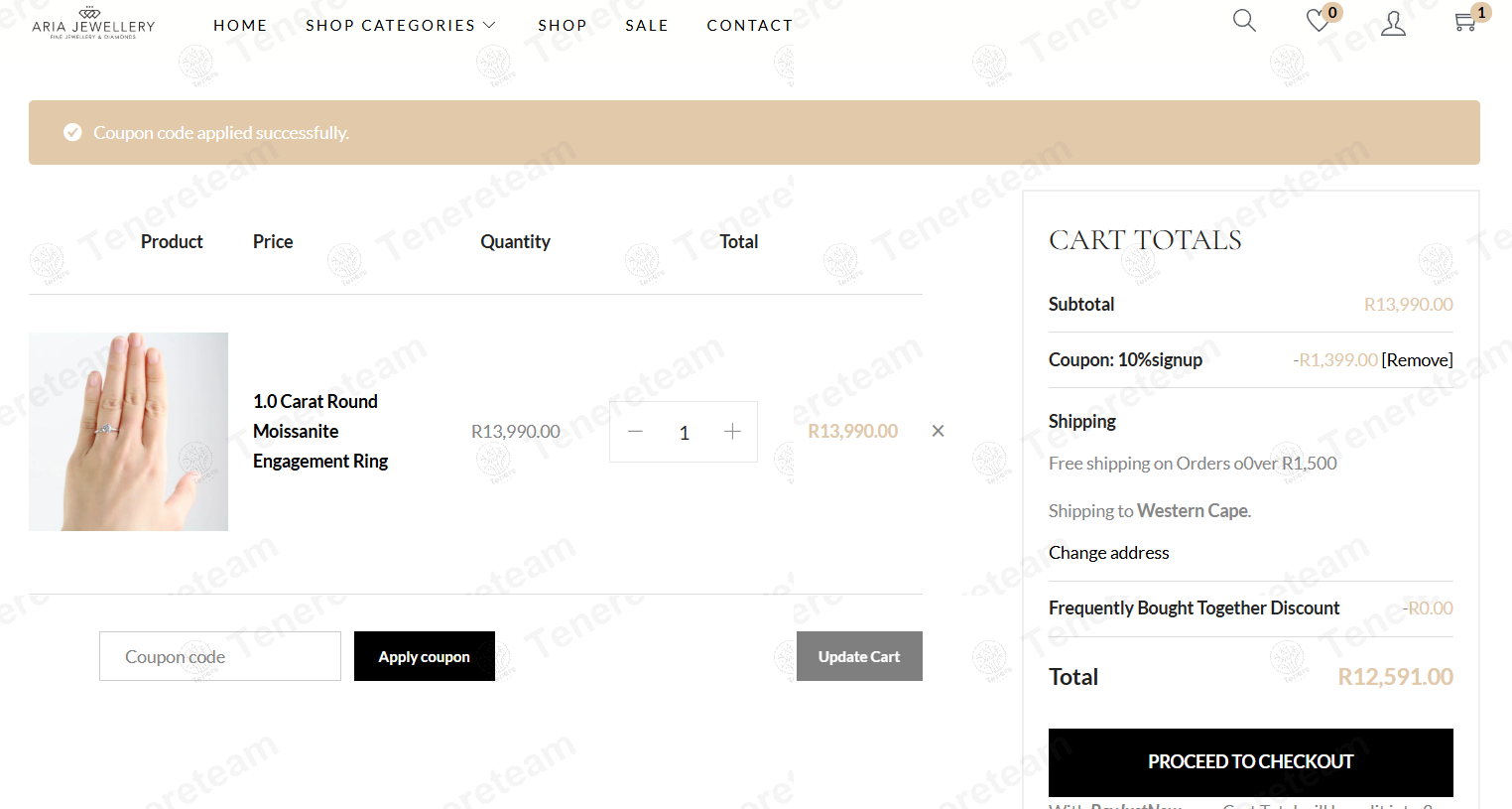Select the R12,591.00 total amount
This screenshot has width=1512, height=809.
click(1395, 677)
